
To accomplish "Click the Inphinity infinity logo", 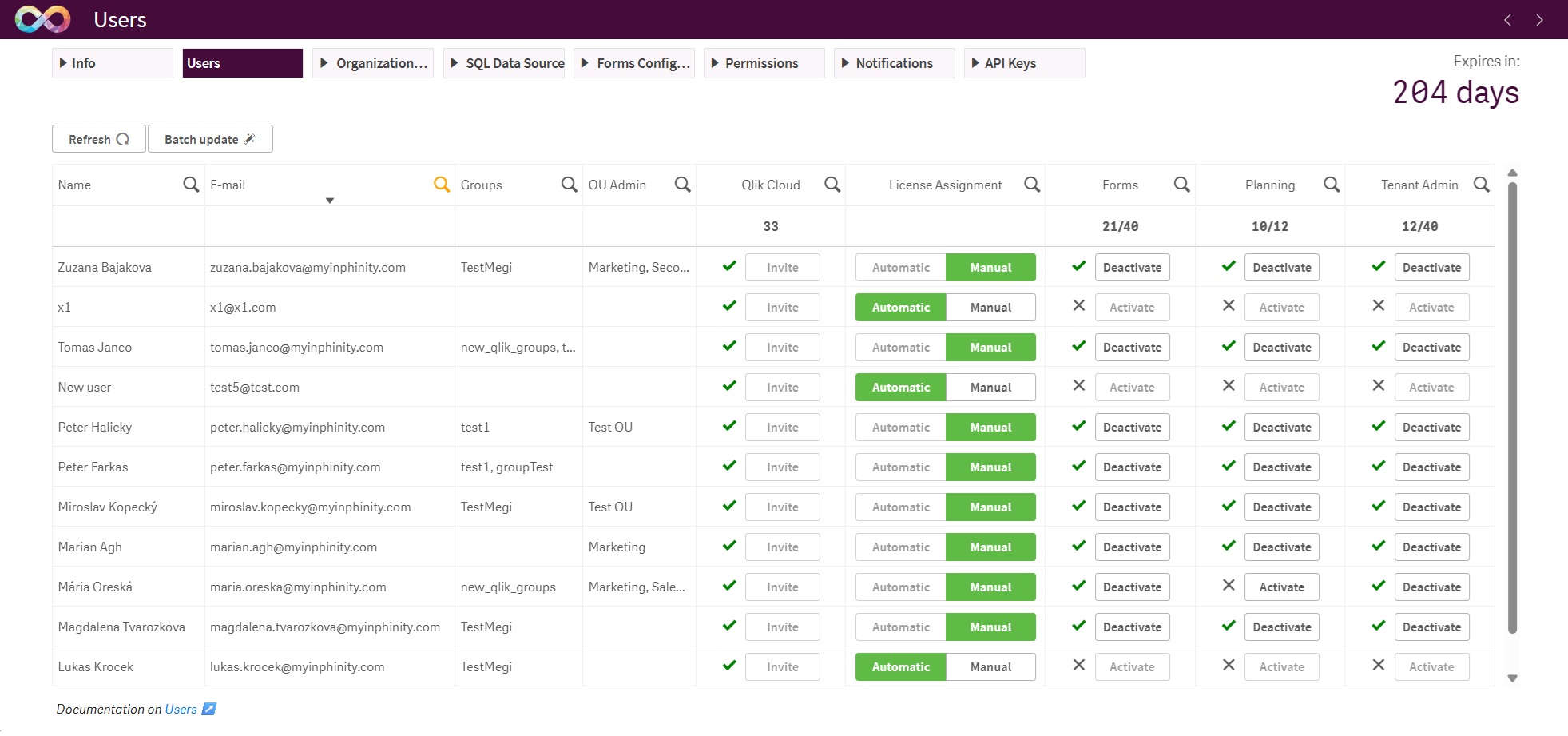I will tap(42, 19).
